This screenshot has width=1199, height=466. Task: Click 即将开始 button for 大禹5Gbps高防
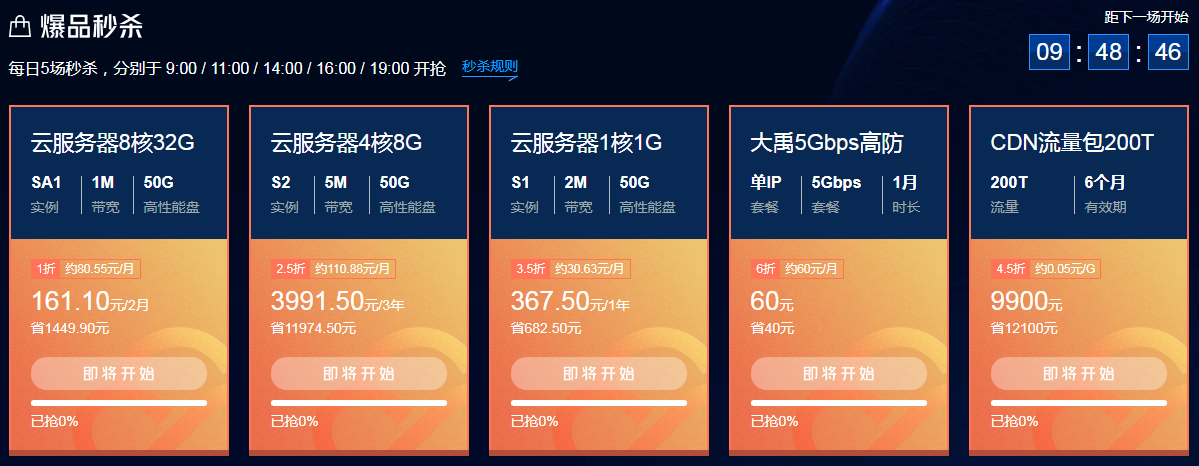tap(839, 373)
